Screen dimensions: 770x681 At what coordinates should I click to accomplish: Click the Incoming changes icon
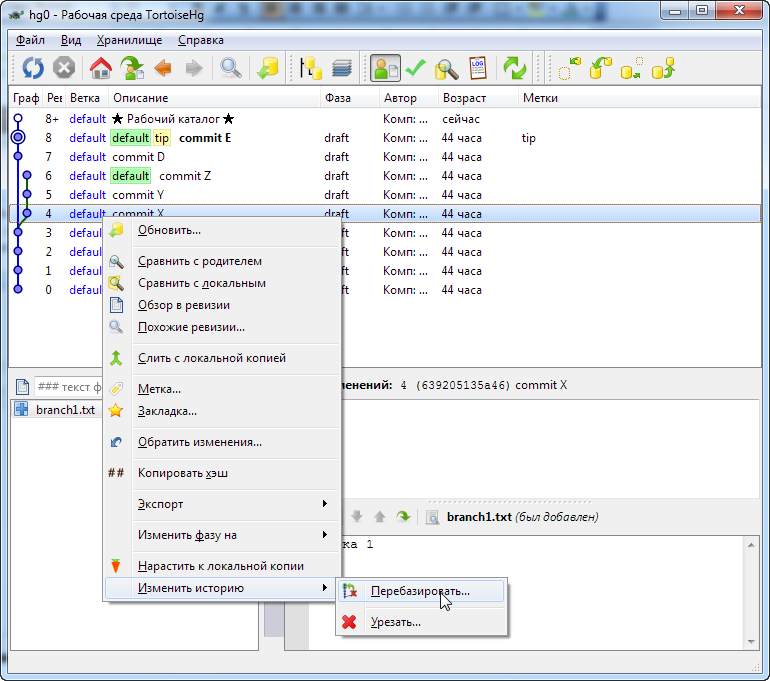570,68
